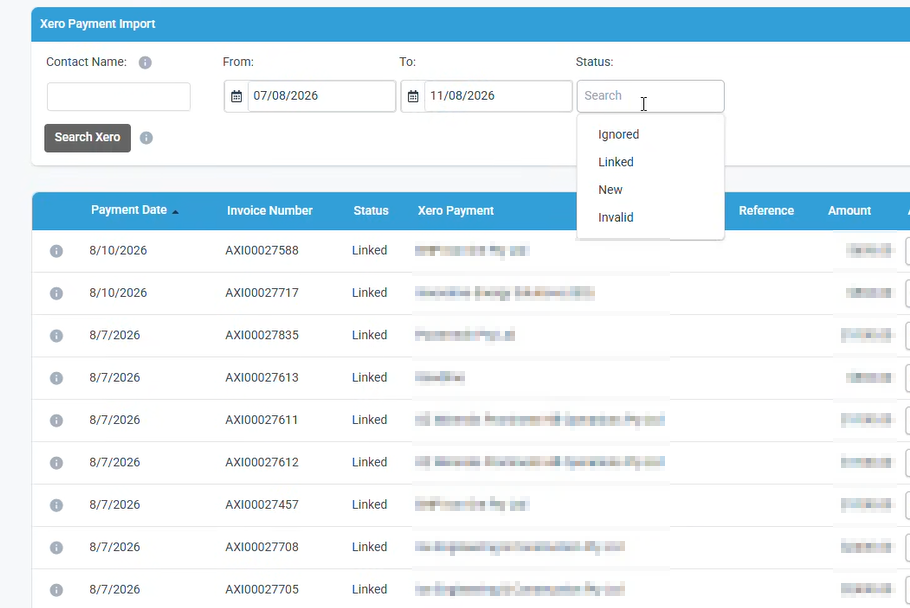Click invoice number AXI00027613

(x=262, y=378)
